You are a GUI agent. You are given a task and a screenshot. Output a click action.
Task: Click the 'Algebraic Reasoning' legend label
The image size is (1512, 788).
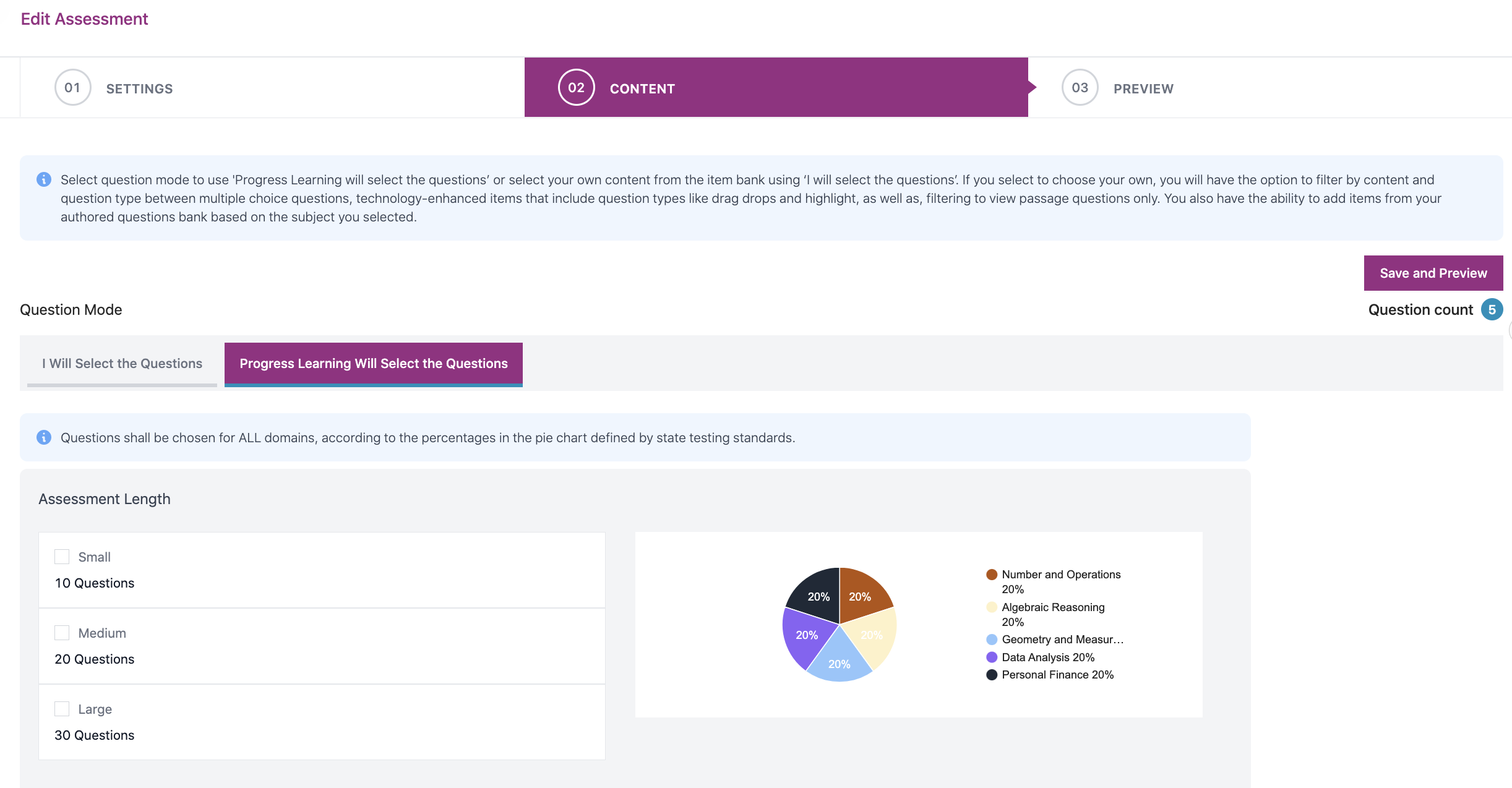pos(1053,607)
